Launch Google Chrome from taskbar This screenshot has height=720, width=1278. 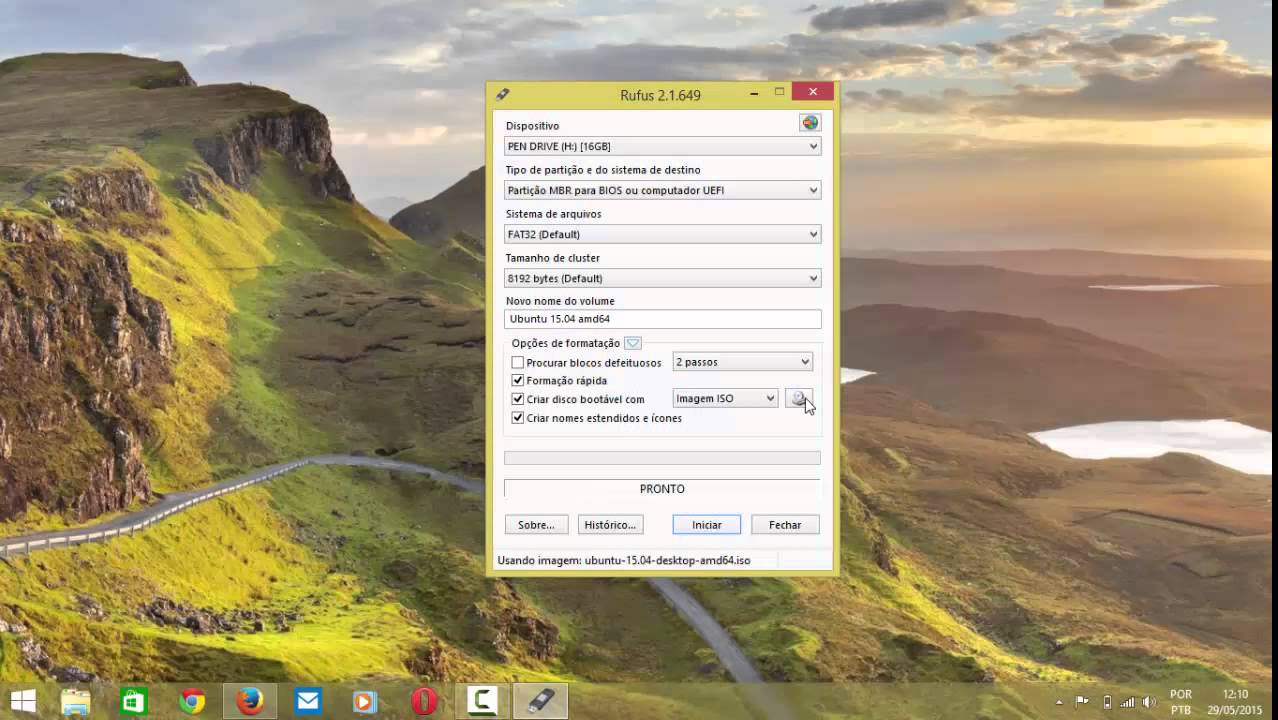[192, 701]
